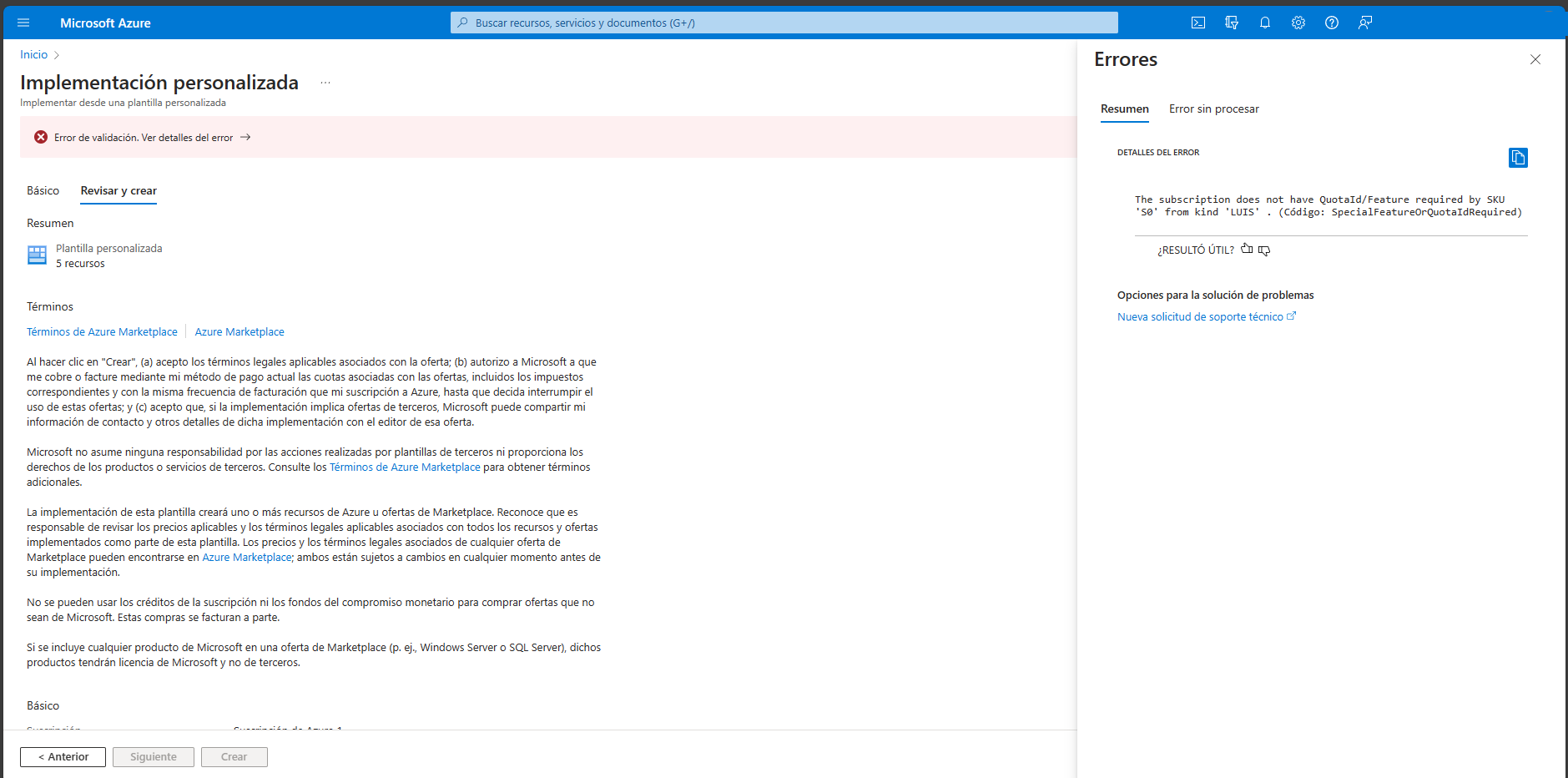Open Nueva solicitud de soporte técnico
1568x778 pixels.
pyautogui.click(x=1201, y=316)
